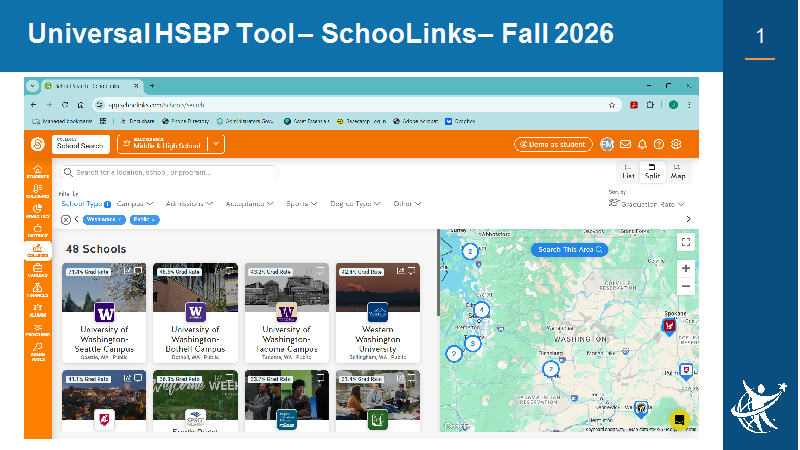Remove the Public filter chip
This screenshot has width=800, height=450.
(x=153, y=220)
